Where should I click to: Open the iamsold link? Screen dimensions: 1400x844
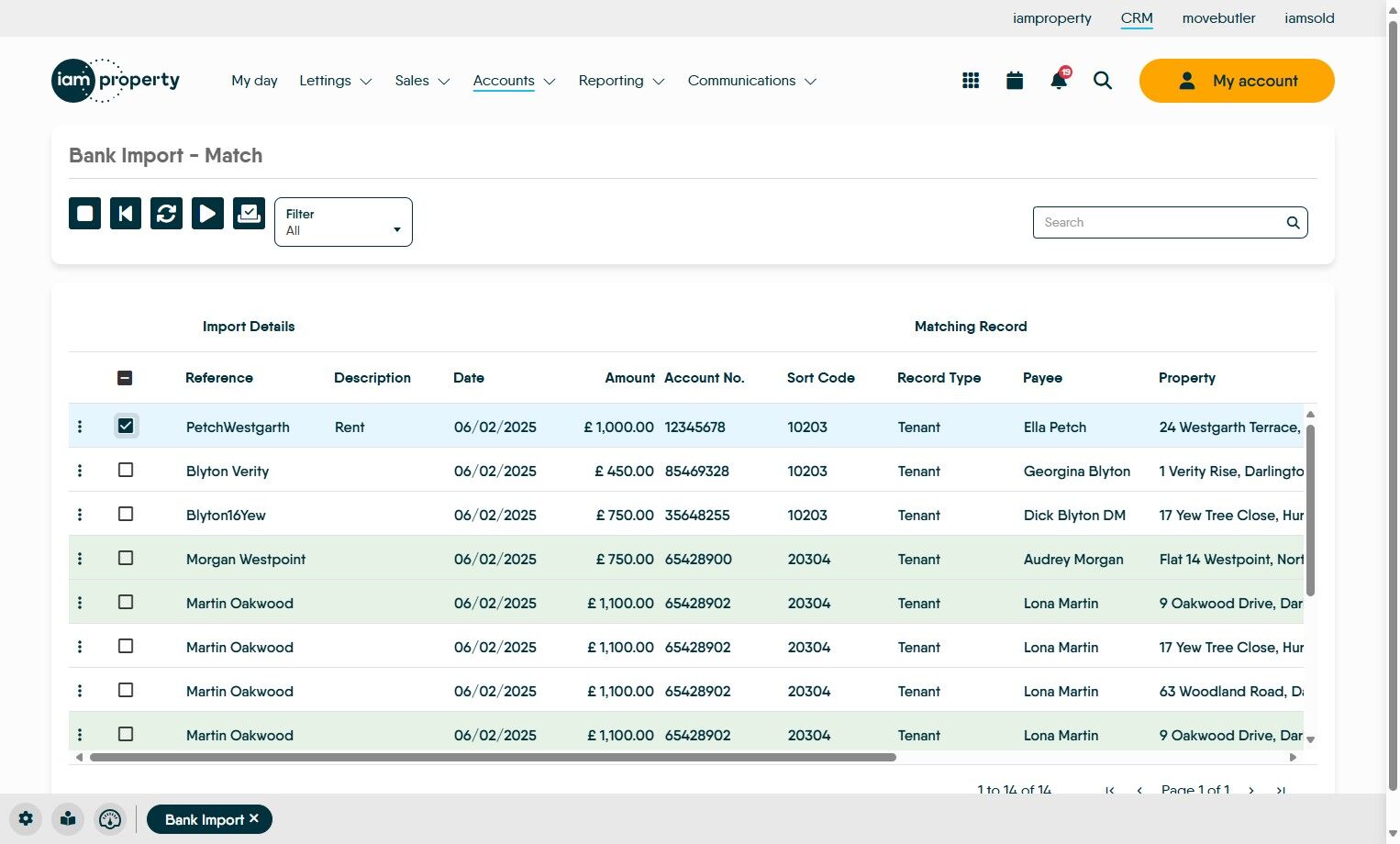(x=1309, y=18)
